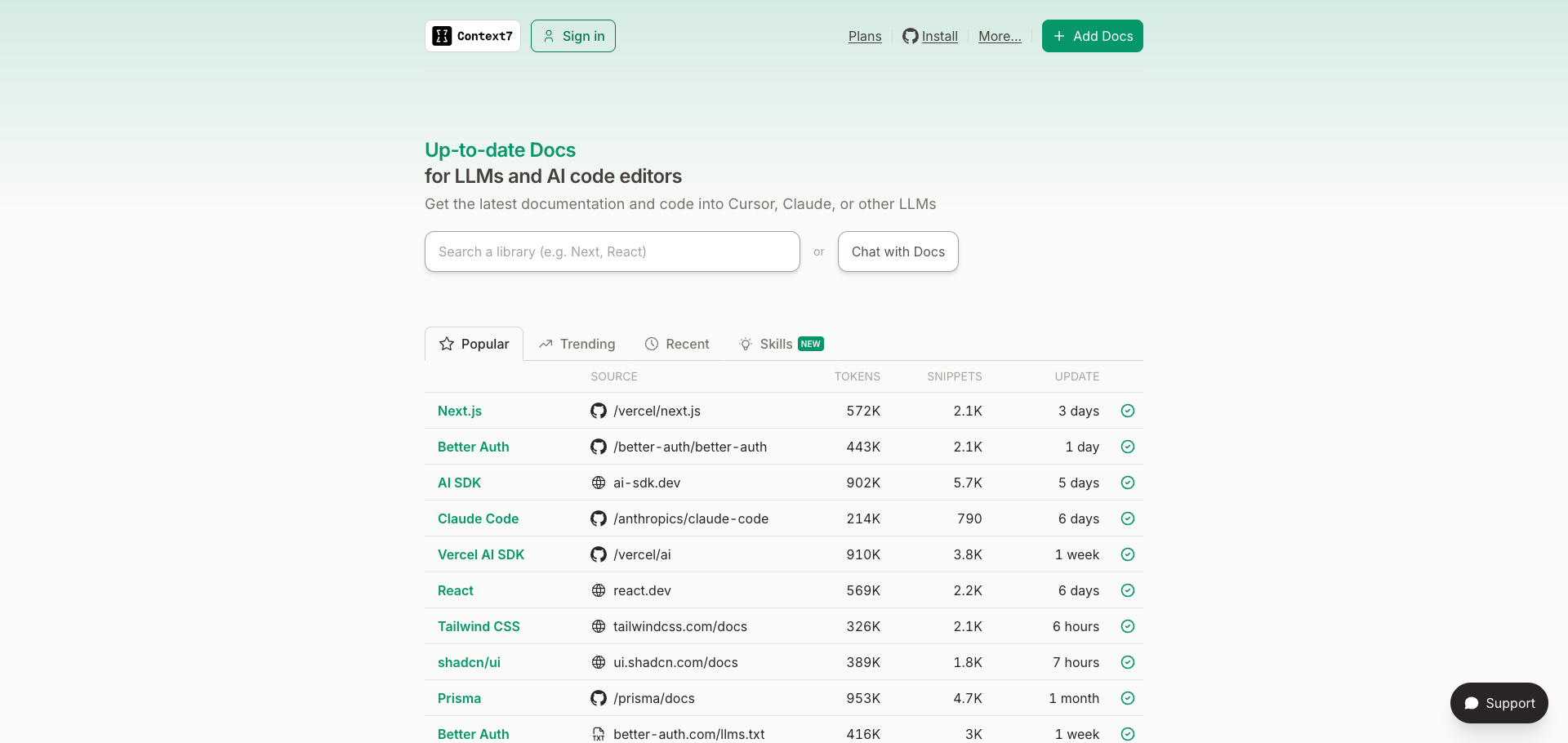Click the clock icon on the Recent tab

[652, 344]
